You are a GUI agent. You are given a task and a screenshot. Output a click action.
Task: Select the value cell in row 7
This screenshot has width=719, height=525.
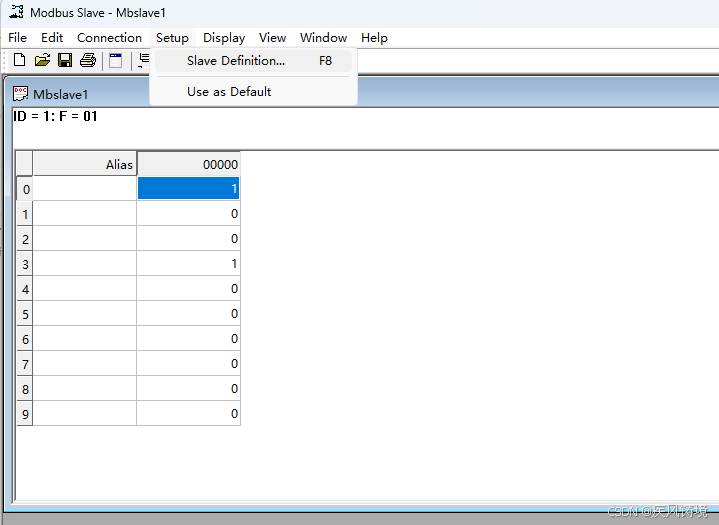coord(188,364)
